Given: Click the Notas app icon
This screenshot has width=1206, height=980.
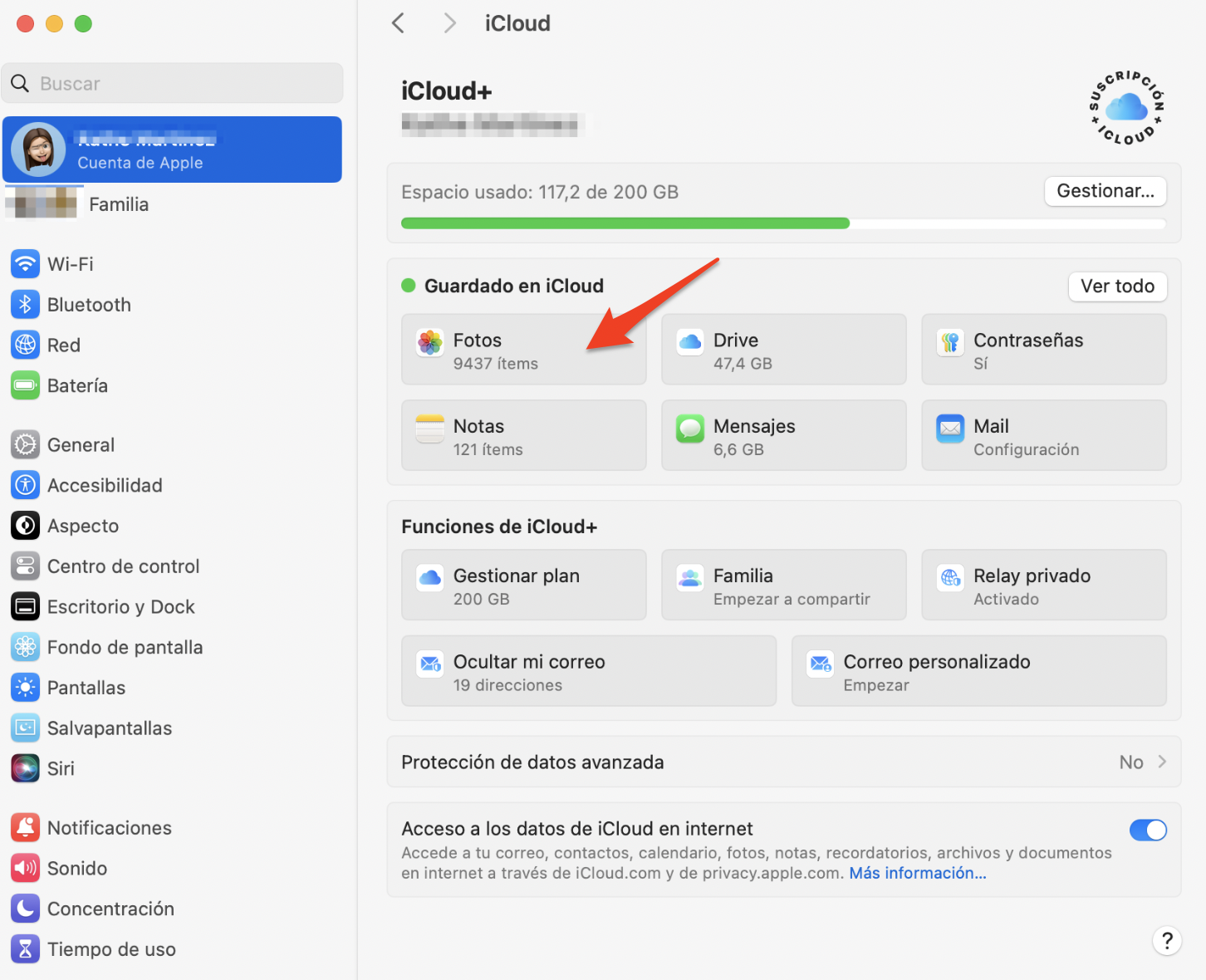Looking at the screenshot, I should (429, 429).
